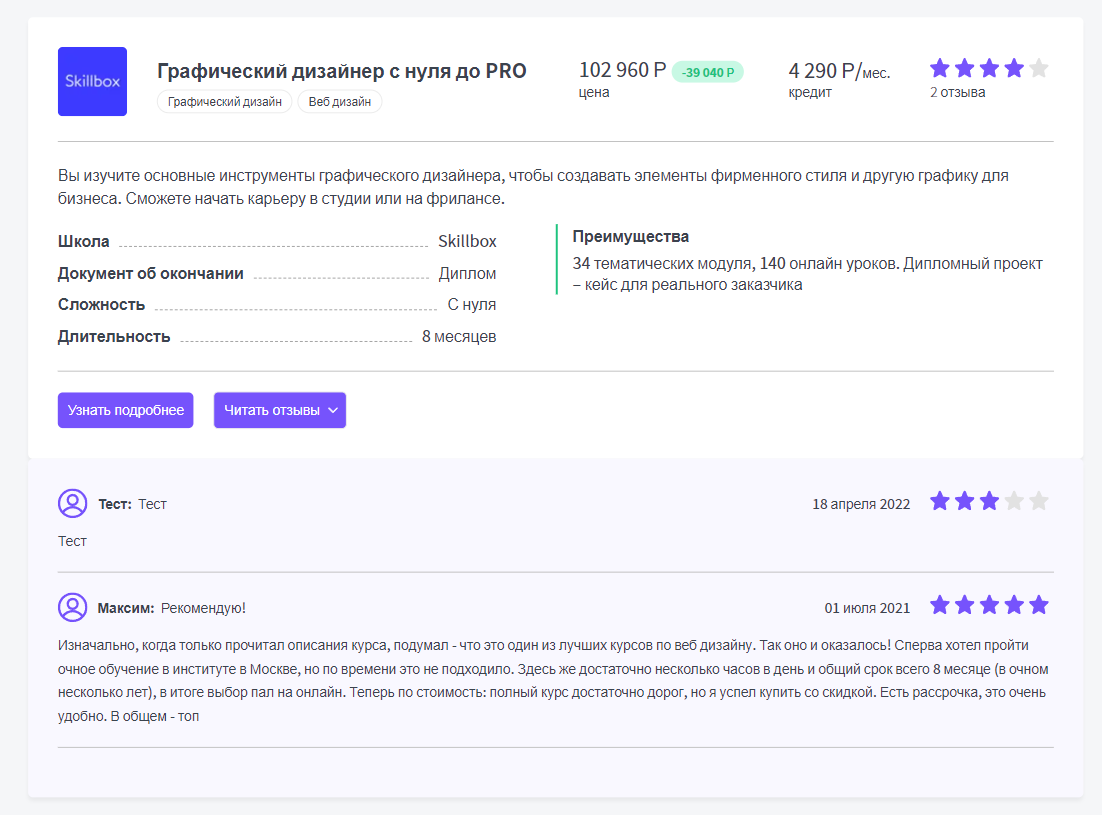Click the date 01 июля 2021
The width and height of the screenshot is (1102, 815).
coord(867,608)
